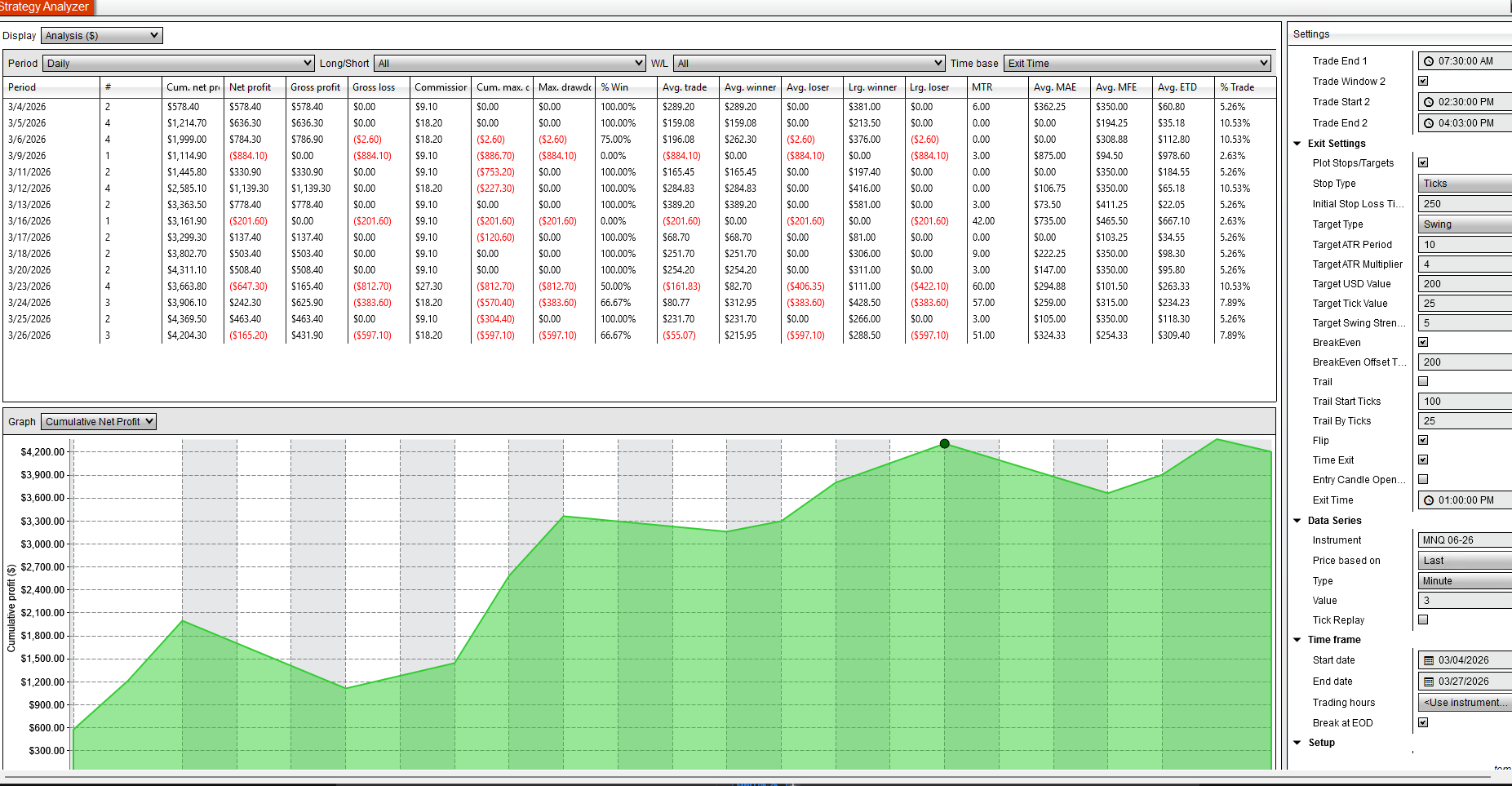The width and height of the screenshot is (1512, 786).
Task: Click the clock icon beside Trade Start 2
Action: click(1429, 102)
